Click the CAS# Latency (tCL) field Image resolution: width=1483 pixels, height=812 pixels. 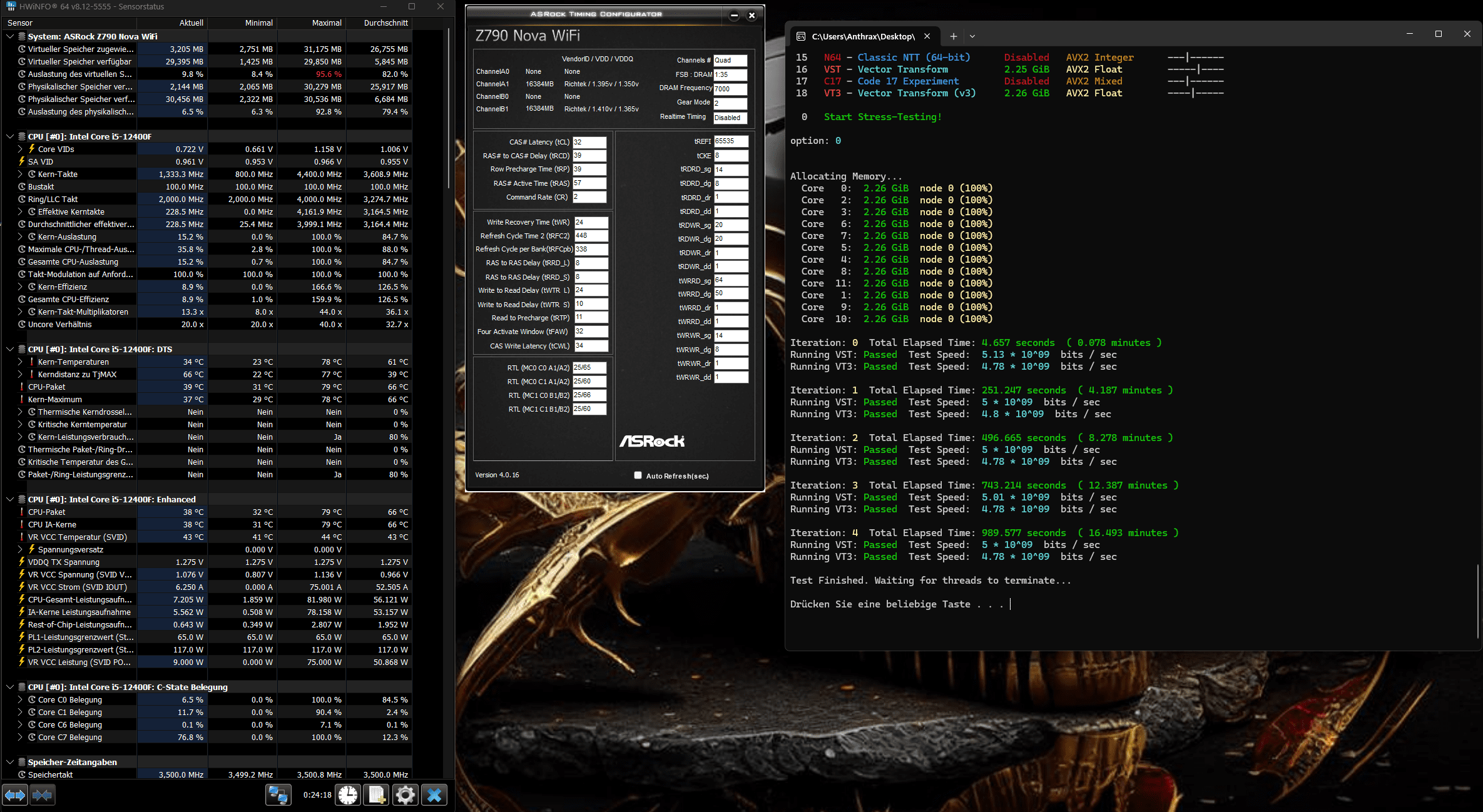589,142
